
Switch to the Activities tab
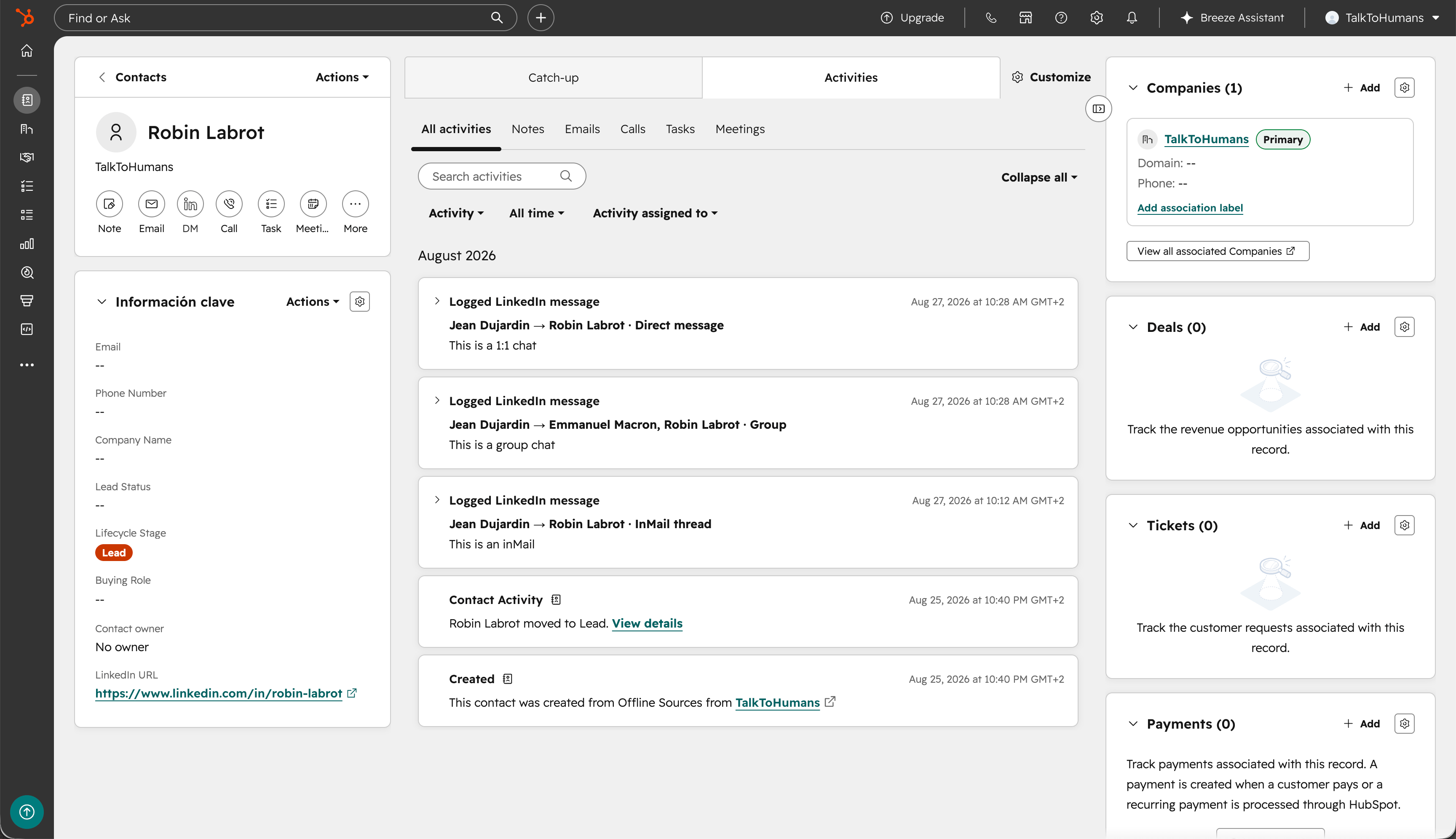point(851,78)
